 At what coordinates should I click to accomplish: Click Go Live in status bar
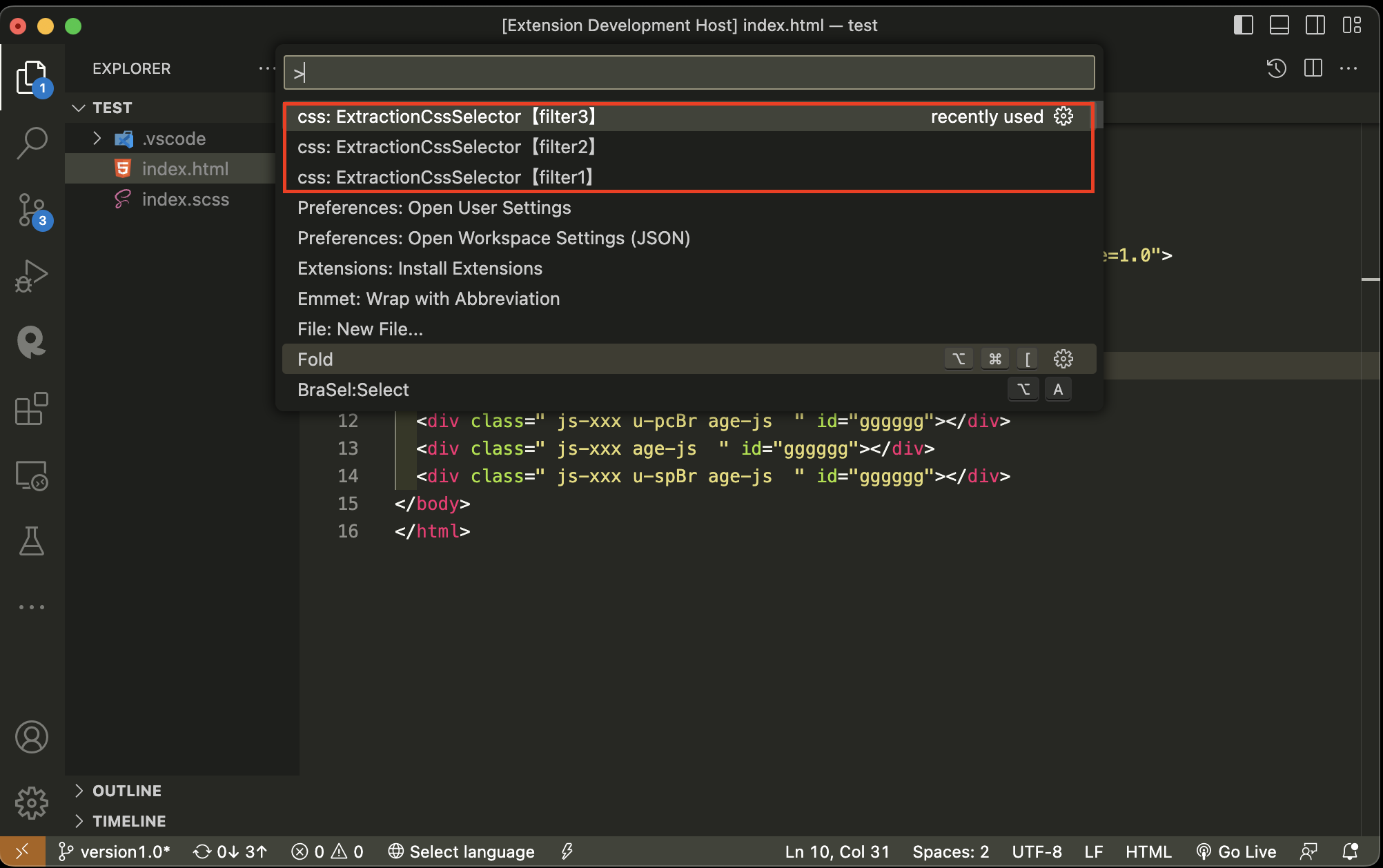1236,851
